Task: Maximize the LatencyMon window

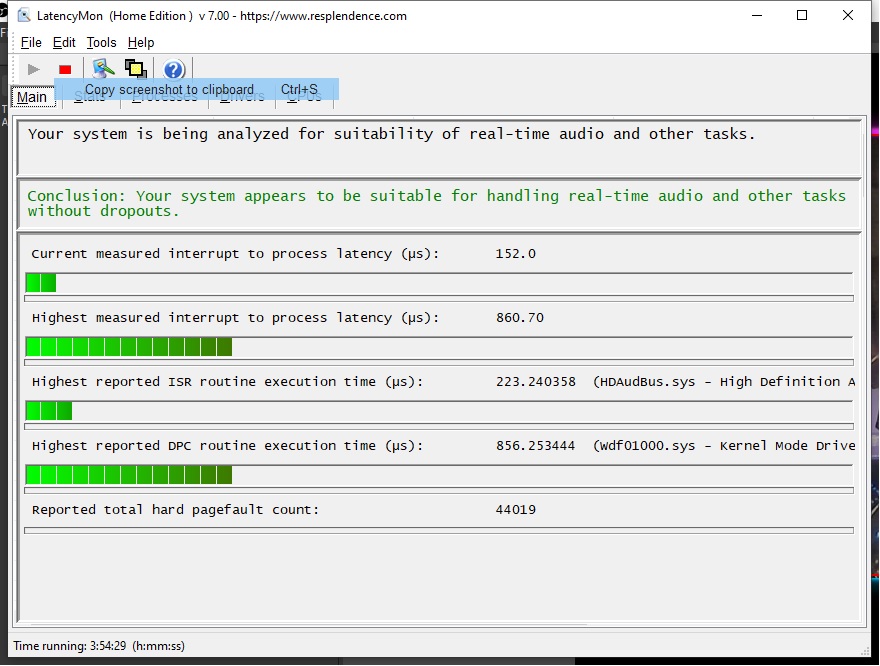Action: click(802, 15)
